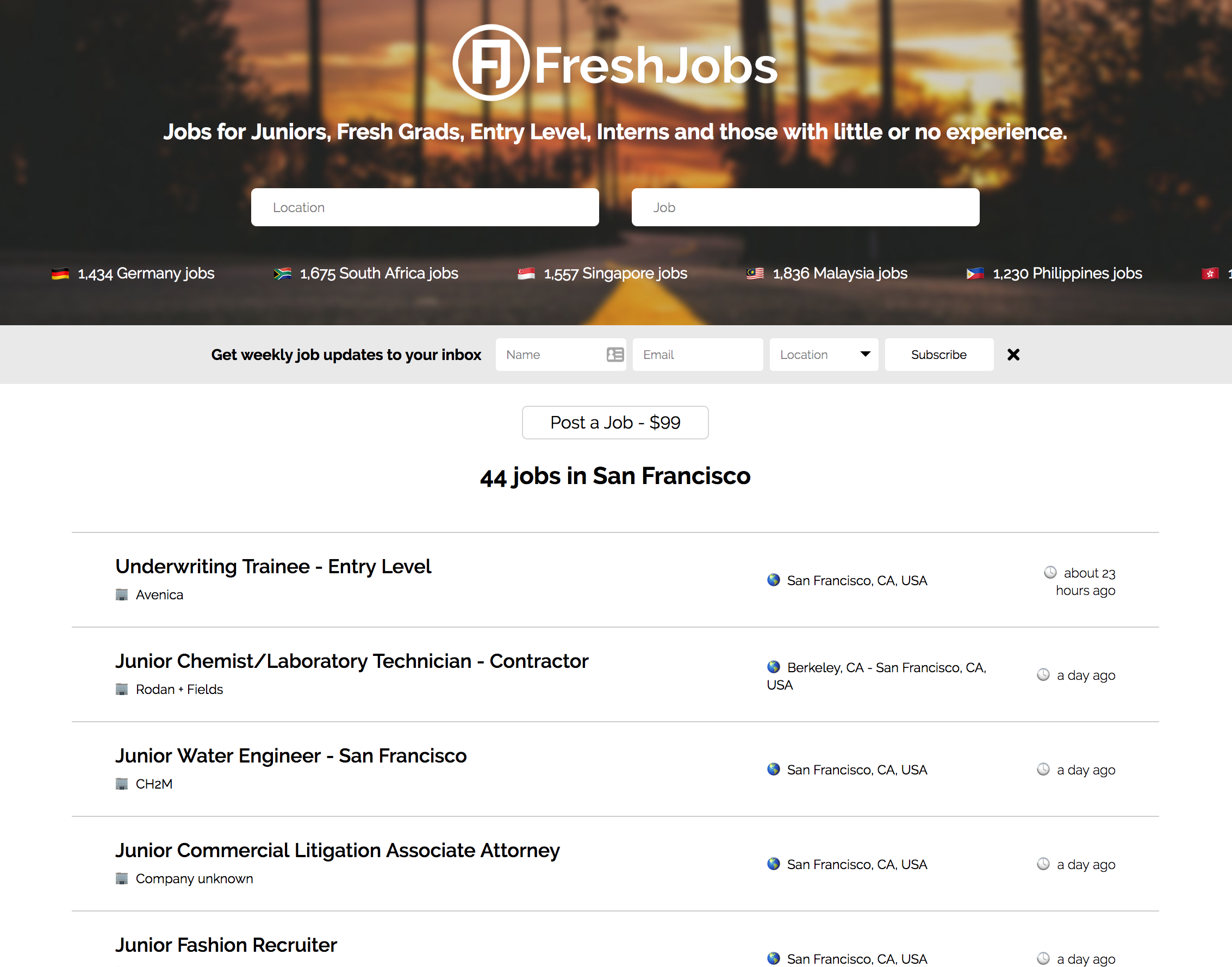Viewport: 1232px width, 967px height.
Task: Click the building icon beside Avenica
Action: click(x=122, y=594)
